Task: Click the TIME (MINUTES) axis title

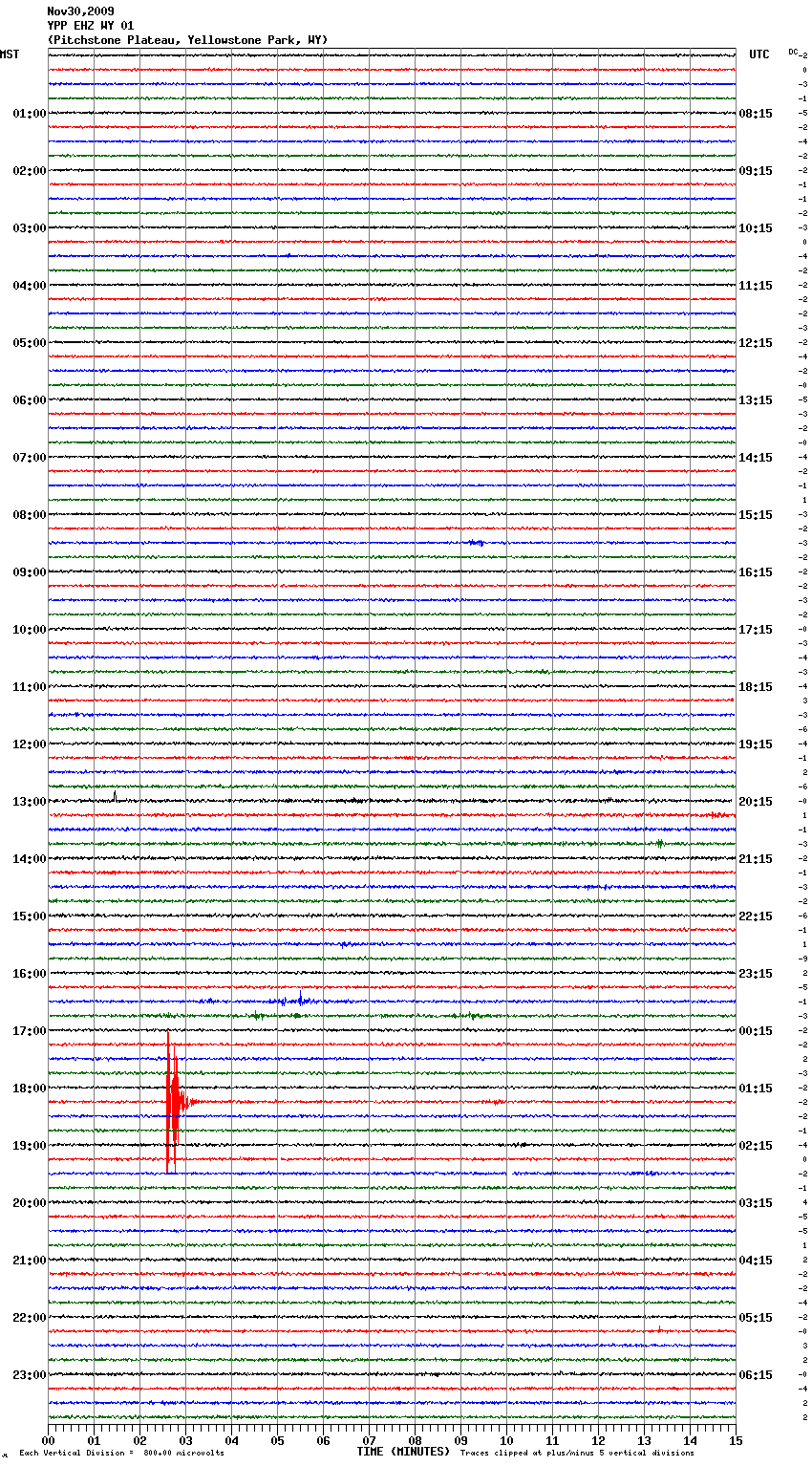Action: pyautogui.click(x=402, y=1452)
